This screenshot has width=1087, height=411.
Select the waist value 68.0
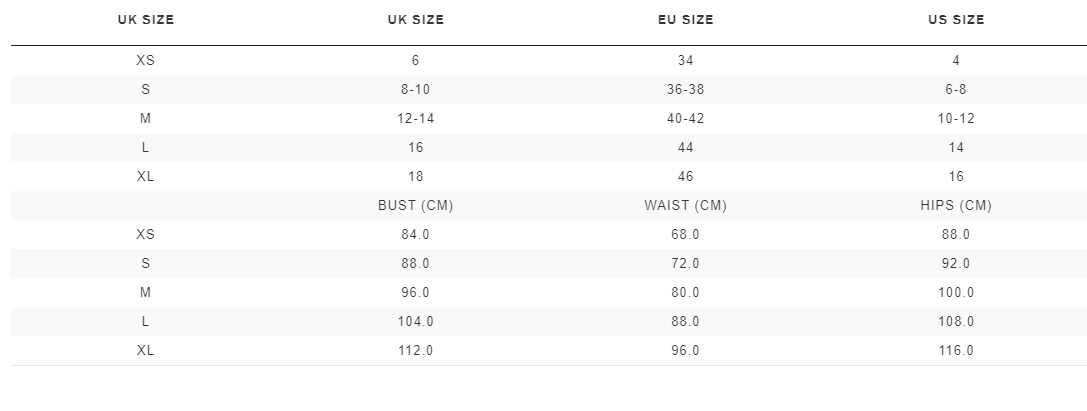[686, 235]
